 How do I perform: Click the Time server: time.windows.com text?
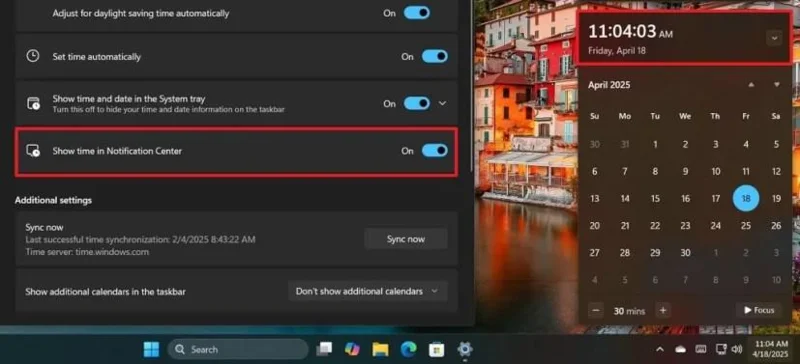point(87,252)
